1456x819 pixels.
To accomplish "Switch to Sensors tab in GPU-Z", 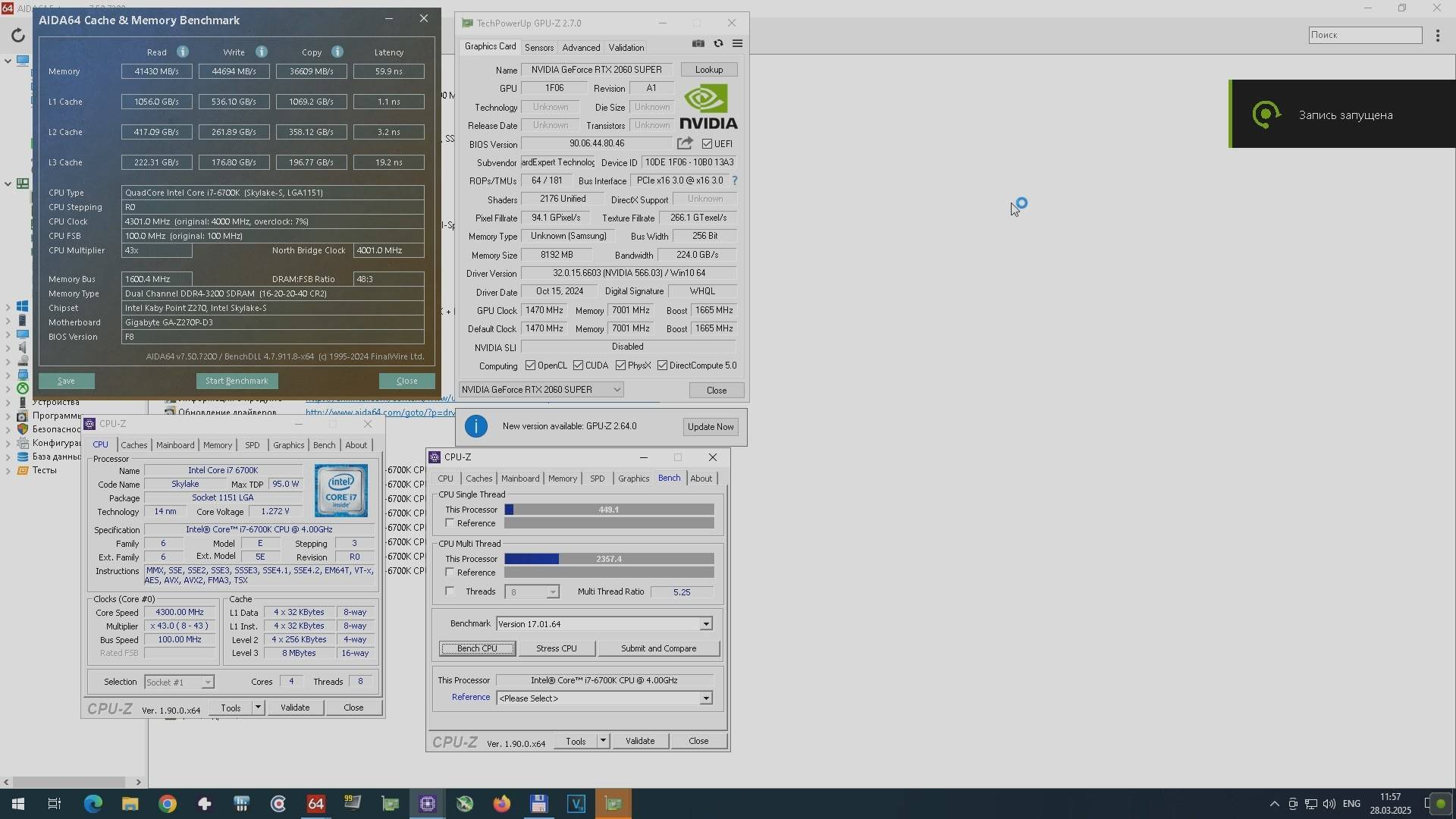I will 539,47.
